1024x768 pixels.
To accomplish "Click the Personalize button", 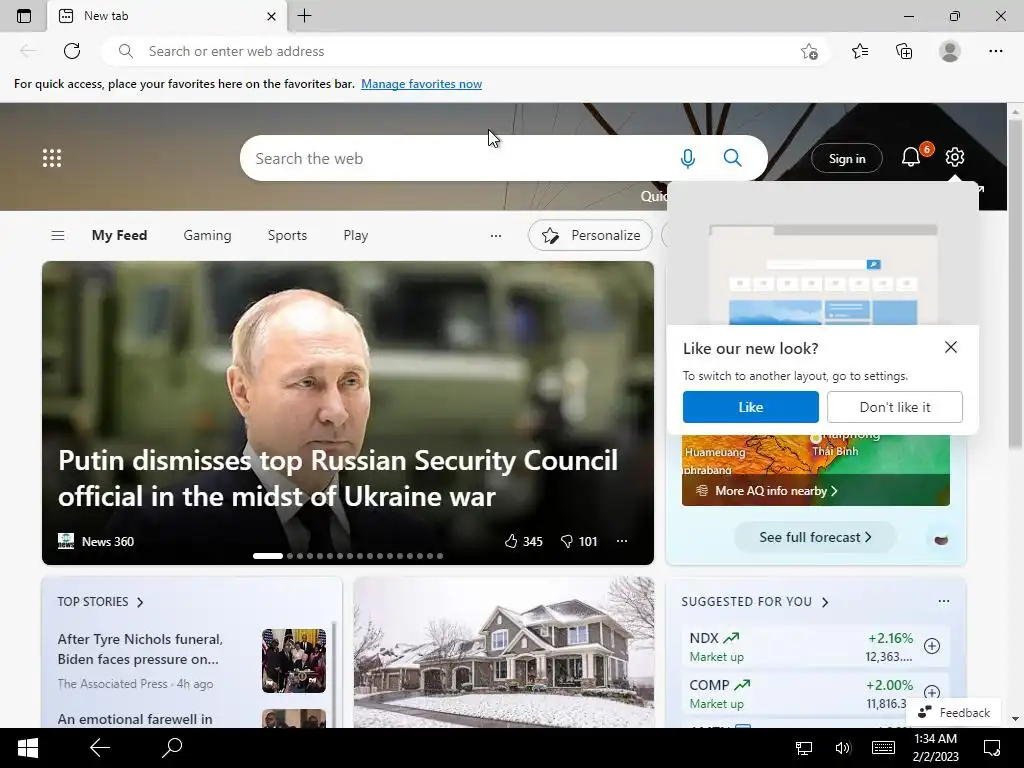I will (x=590, y=235).
